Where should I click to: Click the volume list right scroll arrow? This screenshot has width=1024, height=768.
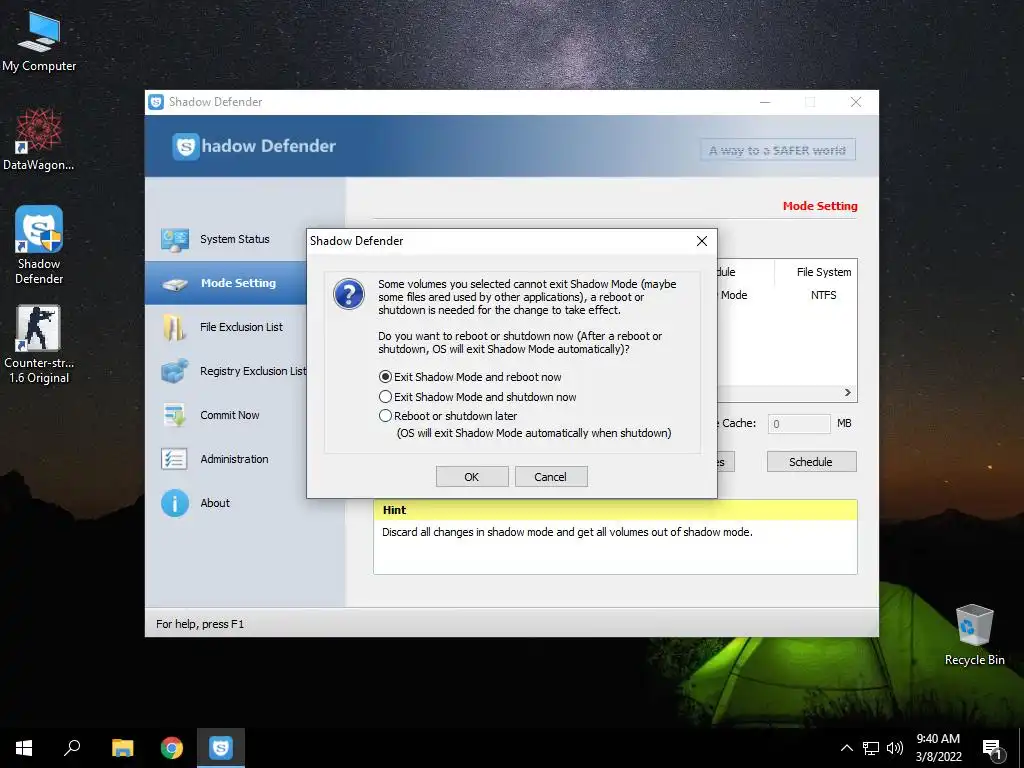(848, 392)
